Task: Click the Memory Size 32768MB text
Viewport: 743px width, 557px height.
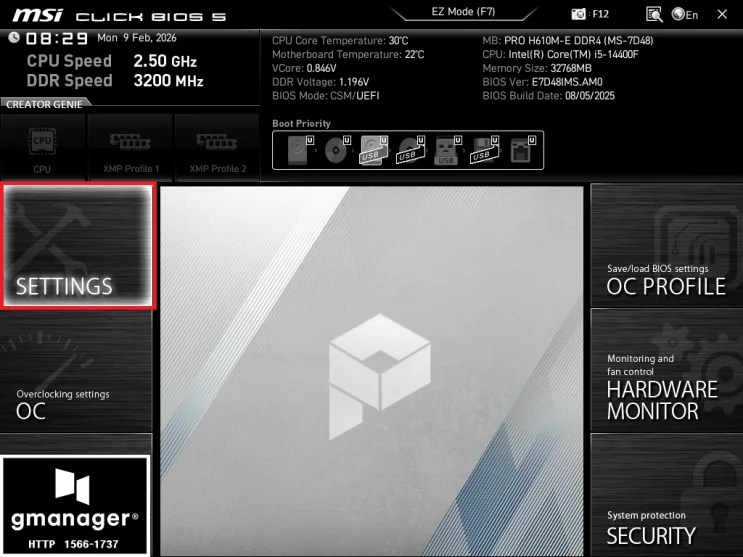Action: [536, 68]
